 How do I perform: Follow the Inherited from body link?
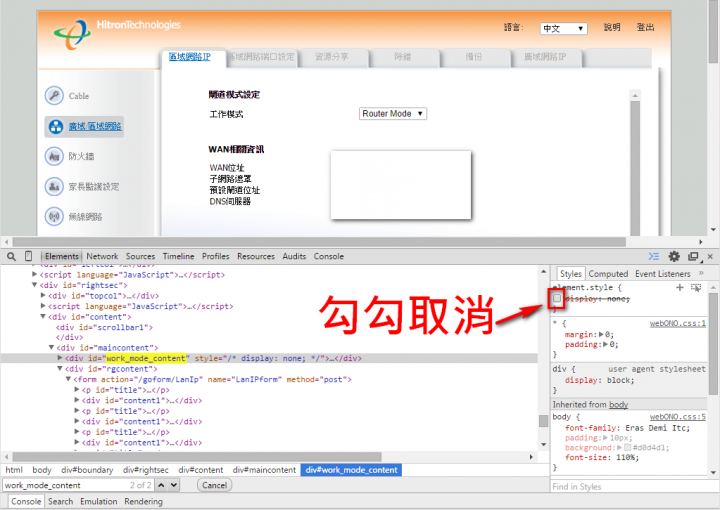pos(619,404)
